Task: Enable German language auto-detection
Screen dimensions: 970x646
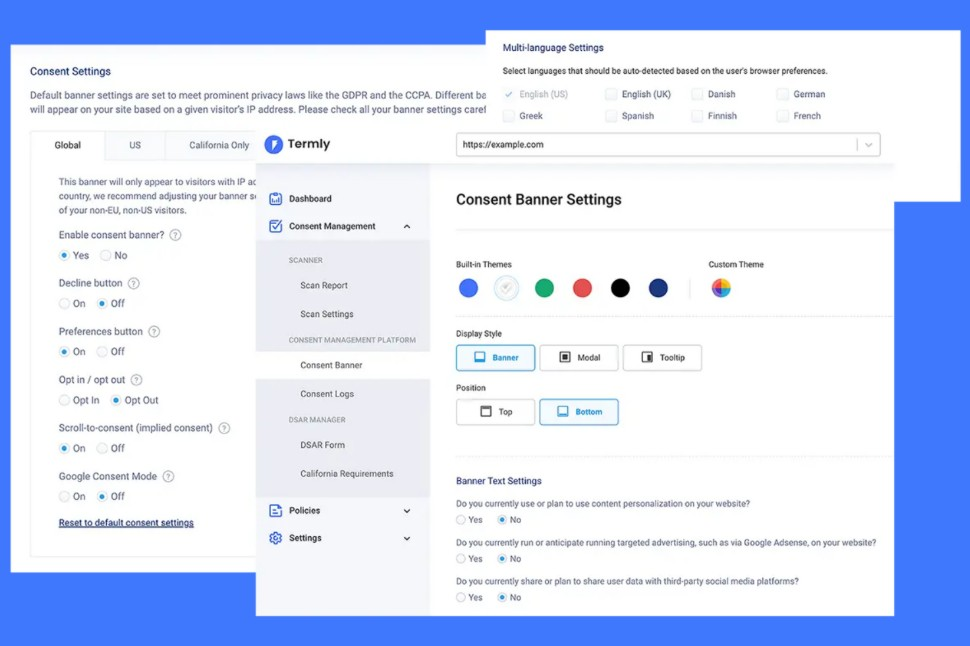Action: point(784,93)
